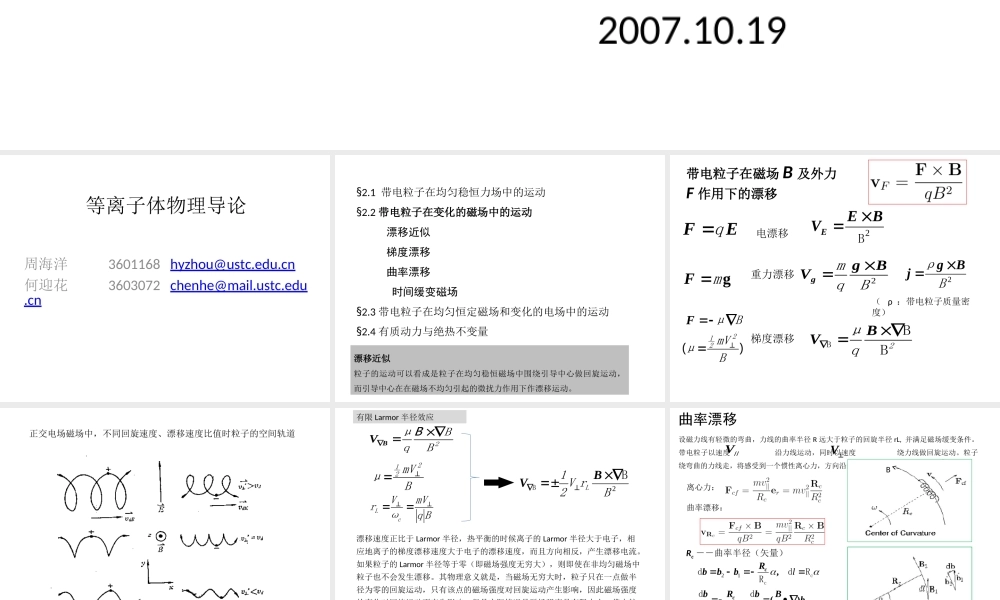Select outline line §2.3 带电粒子在均匀恒定磁场和变化的电场中的运动
This screenshot has width=1000, height=600.
(483, 311)
